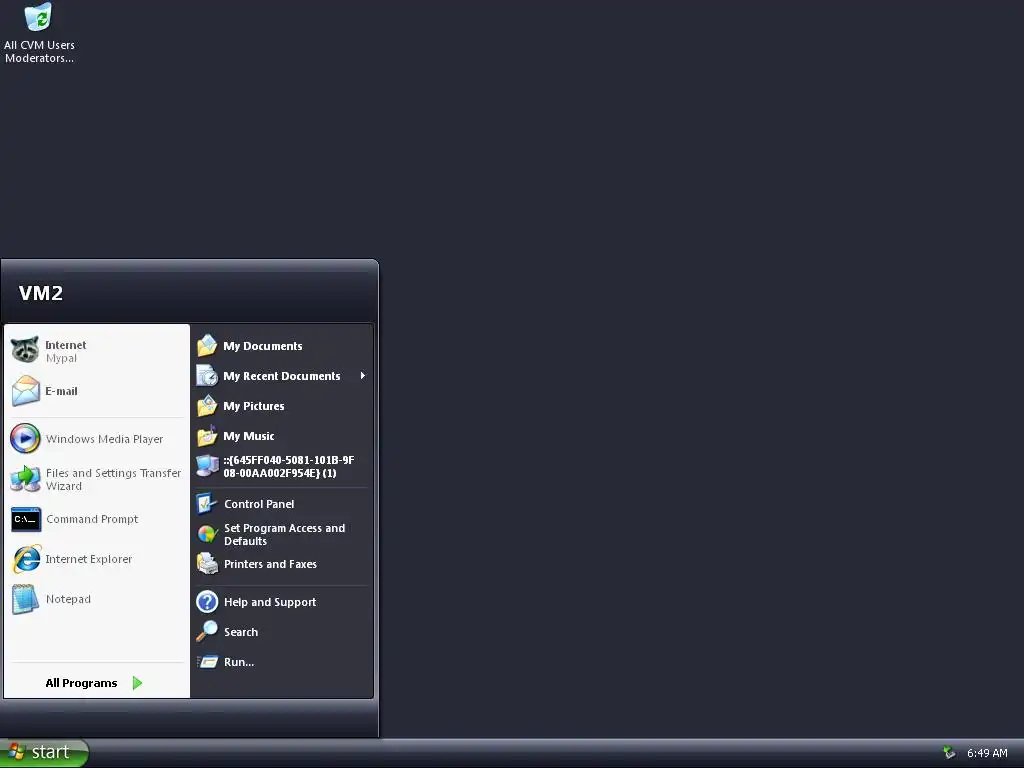Click "Files and Settings Transfer Wizard" text
1024x768 pixels.
tap(113, 479)
